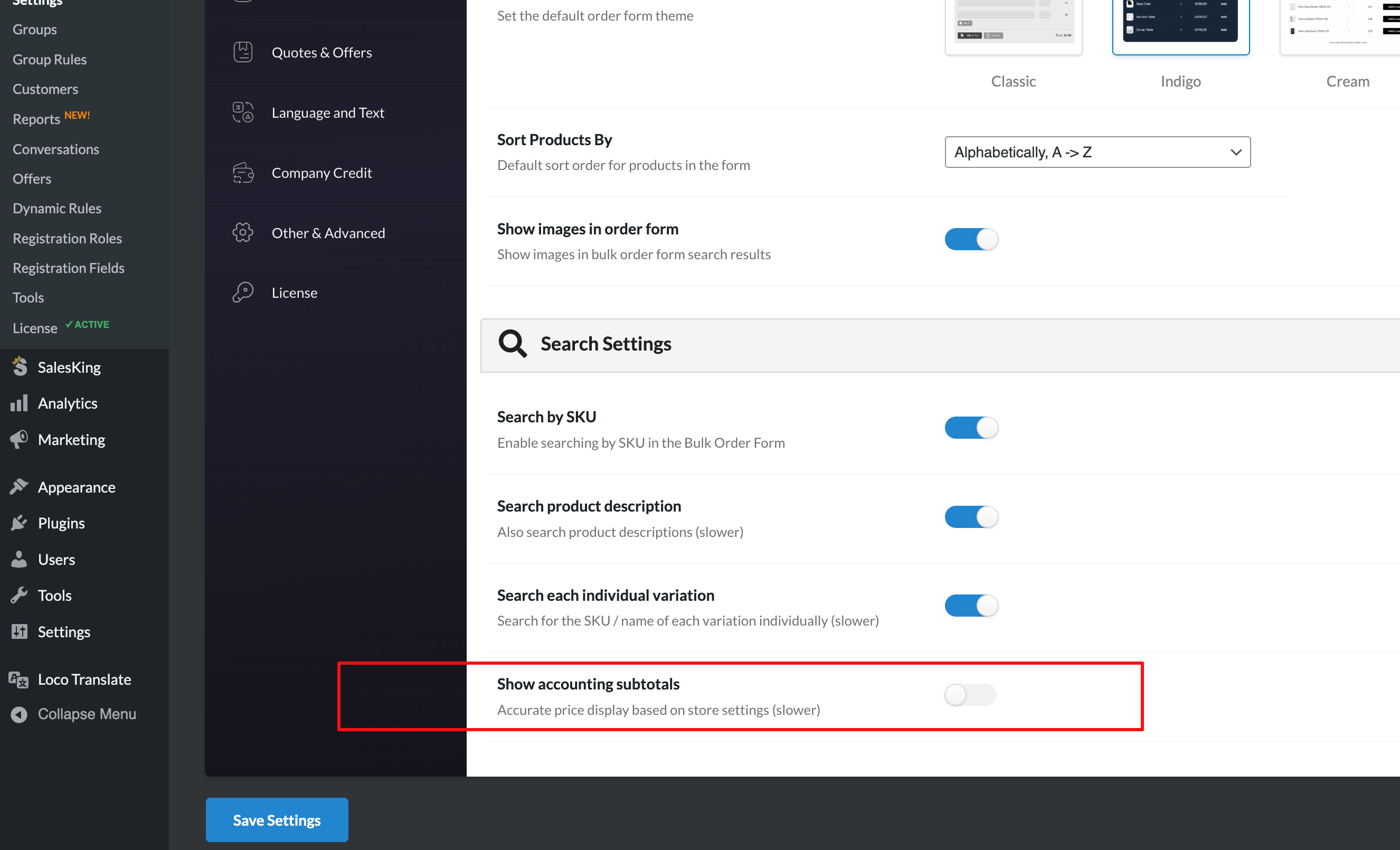
Task: Click the Language and Text icon
Action: click(243, 112)
